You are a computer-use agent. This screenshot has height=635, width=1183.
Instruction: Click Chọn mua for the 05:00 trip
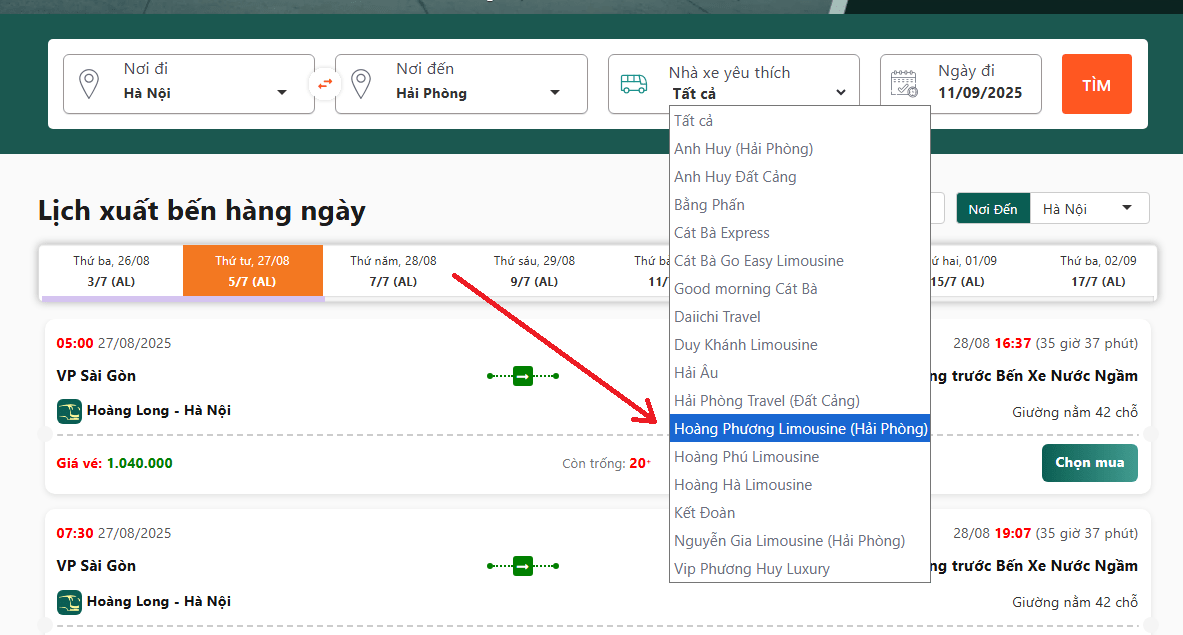[x=1089, y=463]
